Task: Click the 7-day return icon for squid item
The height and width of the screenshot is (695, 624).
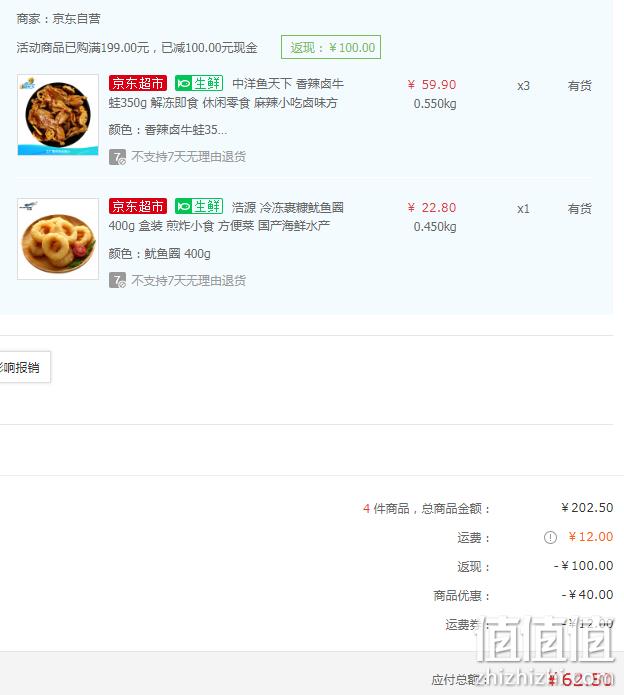Action: (117, 280)
